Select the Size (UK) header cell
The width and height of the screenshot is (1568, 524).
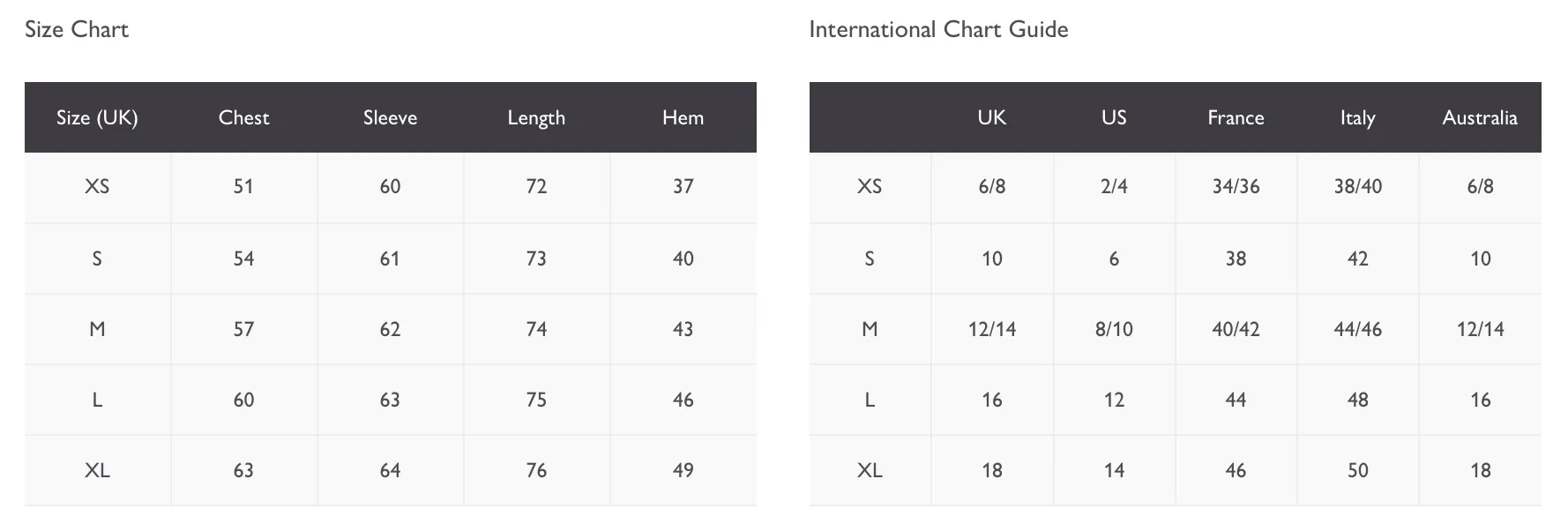pyautogui.click(x=97, y=117)
